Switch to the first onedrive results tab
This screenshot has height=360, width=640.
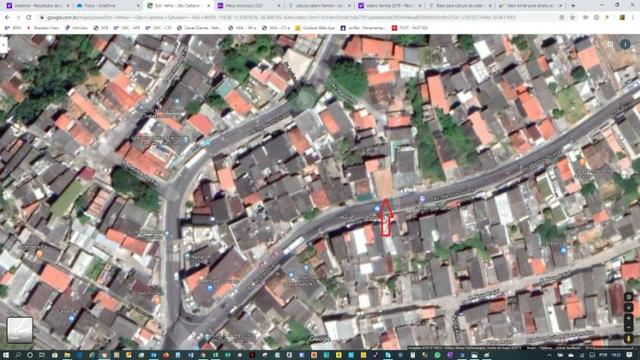pos(37,6)
